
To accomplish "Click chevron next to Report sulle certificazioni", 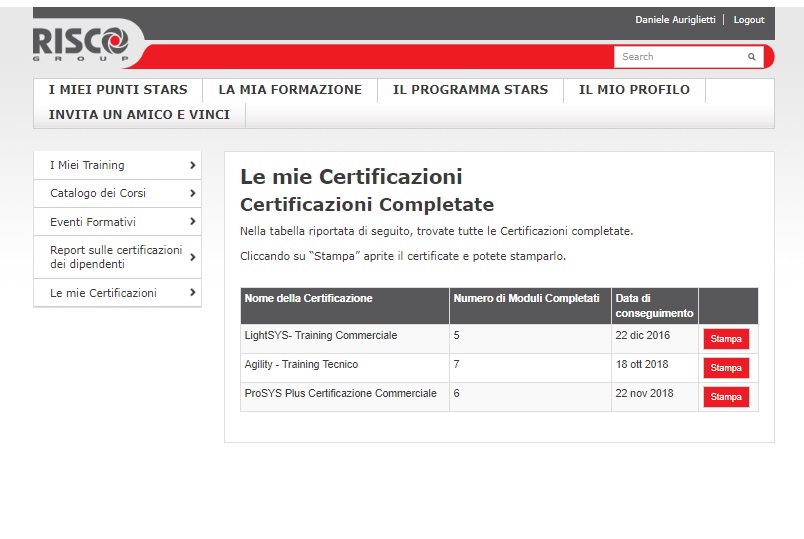I will point(193,257).
